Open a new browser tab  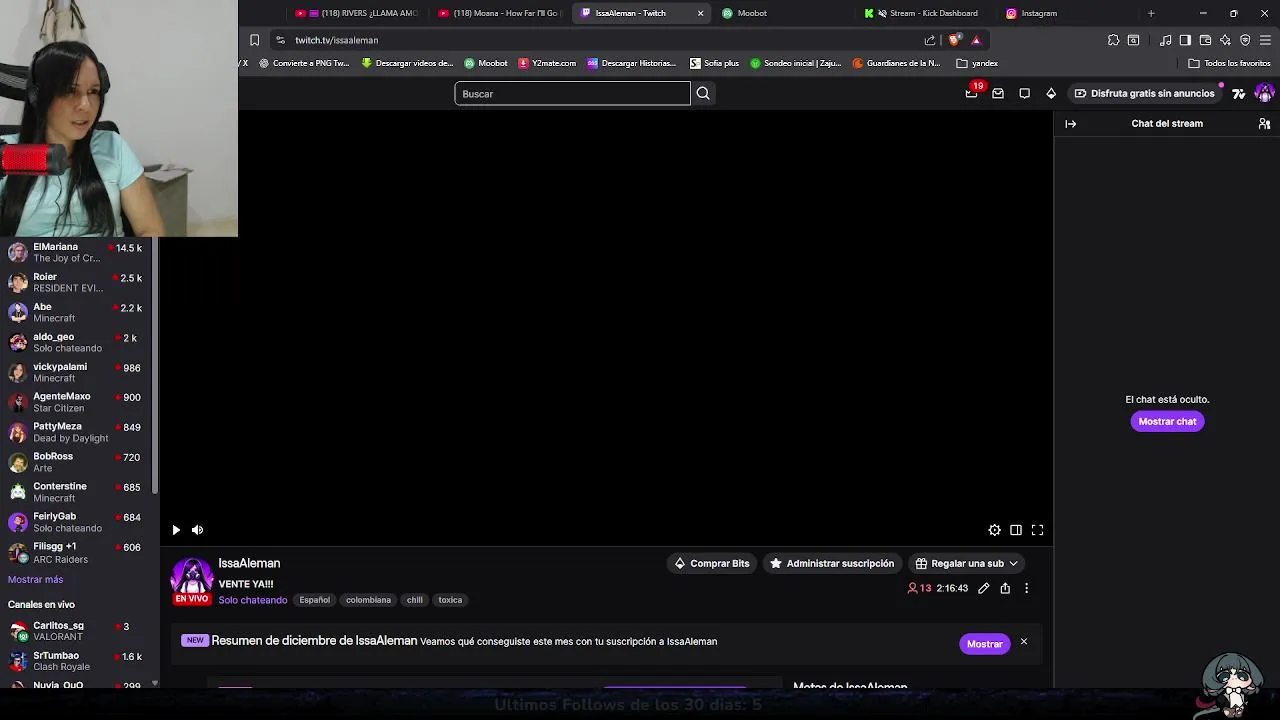[1151, 13]
